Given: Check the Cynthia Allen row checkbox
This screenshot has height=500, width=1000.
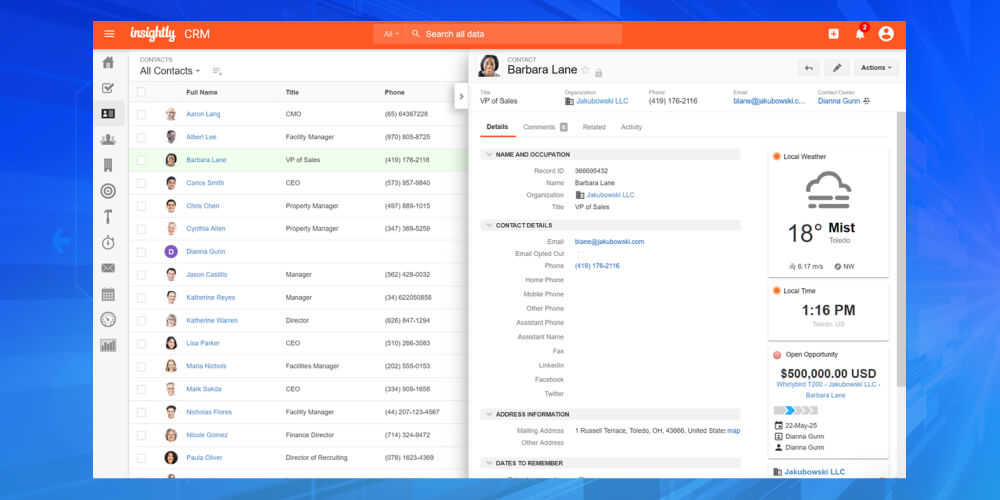Looking at the screenshot, I should [x=141, y=229].
